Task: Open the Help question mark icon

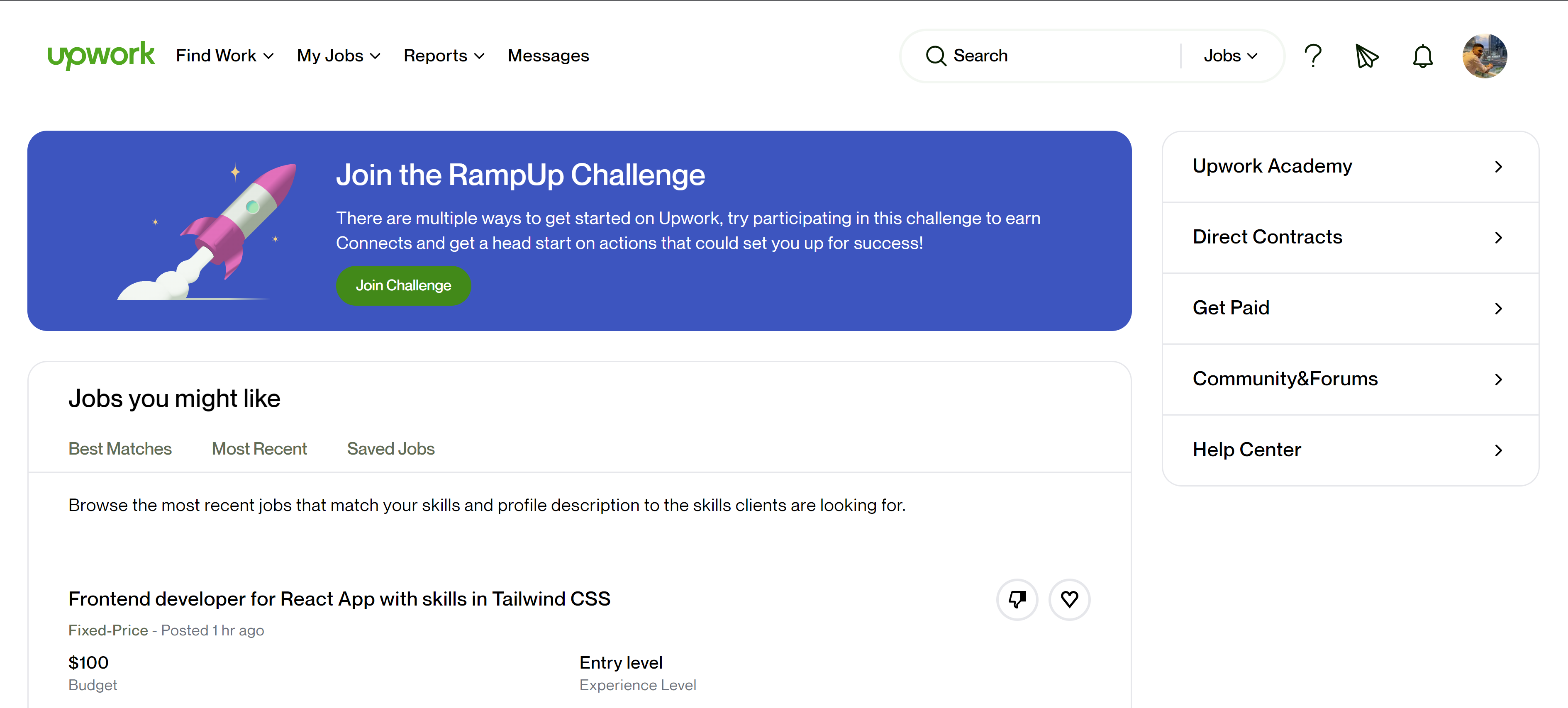Action: tap(1313, 55)
